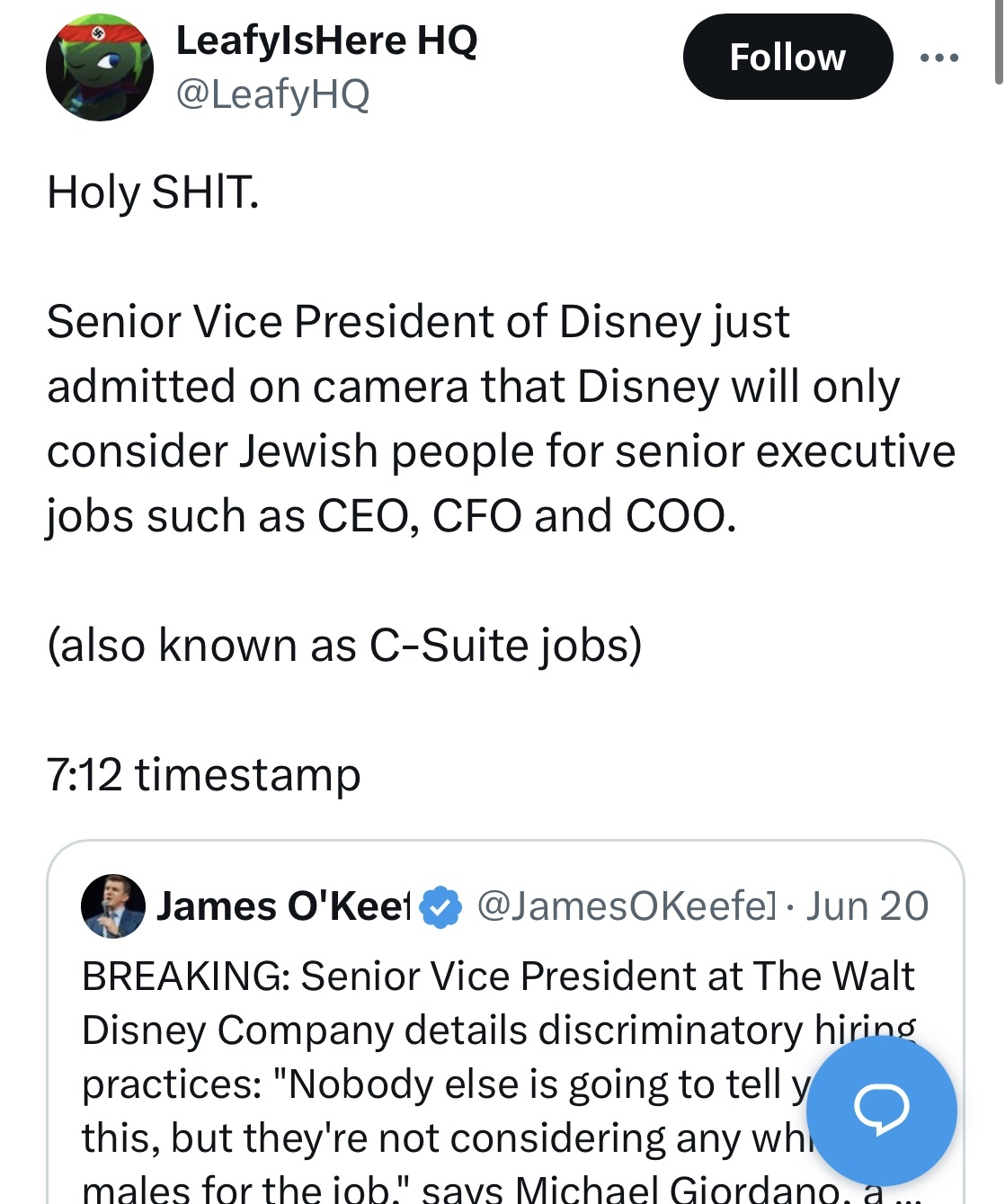Click the LeafyIsHere HQ display name

327,40
